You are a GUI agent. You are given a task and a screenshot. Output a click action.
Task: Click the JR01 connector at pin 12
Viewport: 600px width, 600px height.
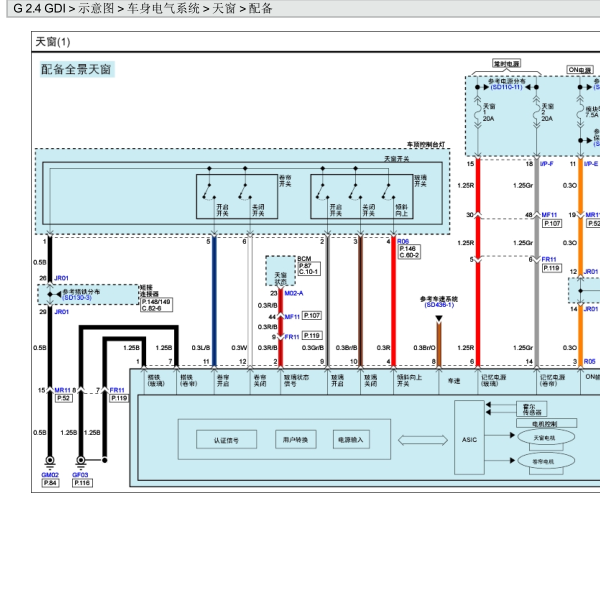591,271
